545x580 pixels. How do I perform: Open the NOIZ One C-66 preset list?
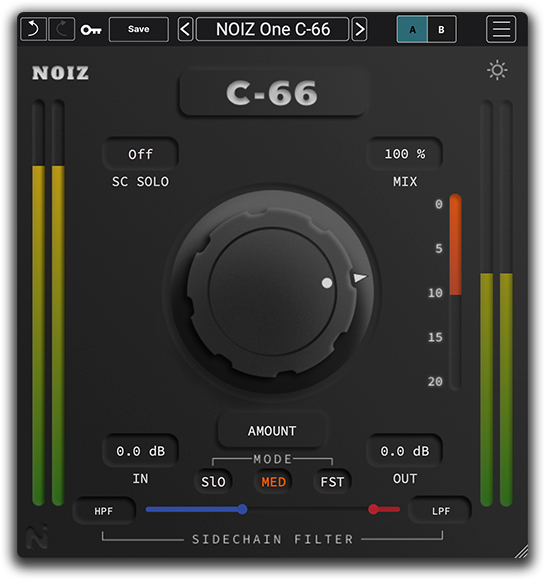tap(273, 29)
